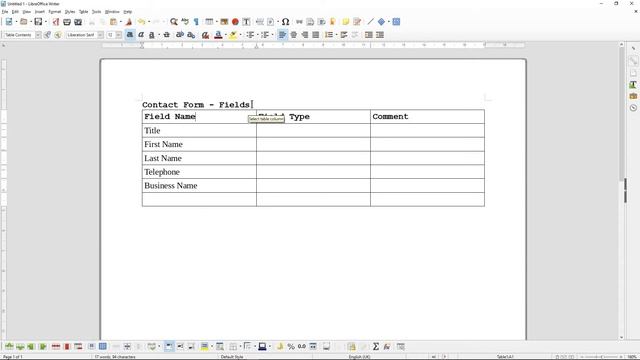Image resolution: width=640 pixels, height=360 pixels.
Task: Open the File menu
Action: (5, 12)
